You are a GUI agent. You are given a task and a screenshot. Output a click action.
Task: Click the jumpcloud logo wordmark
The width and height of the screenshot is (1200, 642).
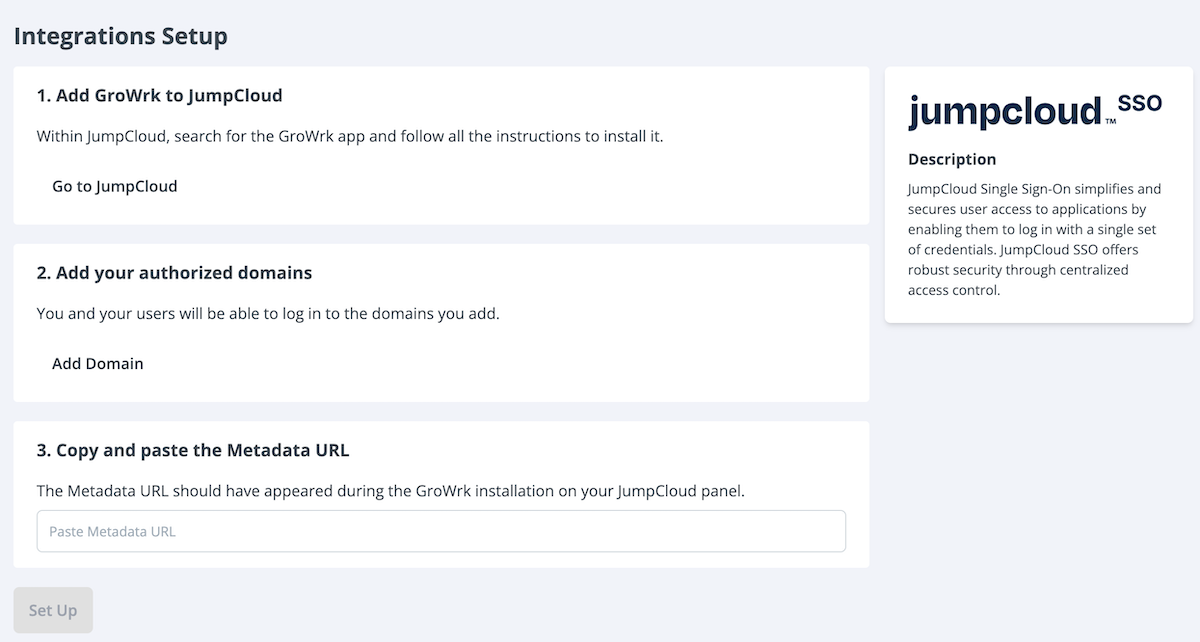tap(1004, 111)
